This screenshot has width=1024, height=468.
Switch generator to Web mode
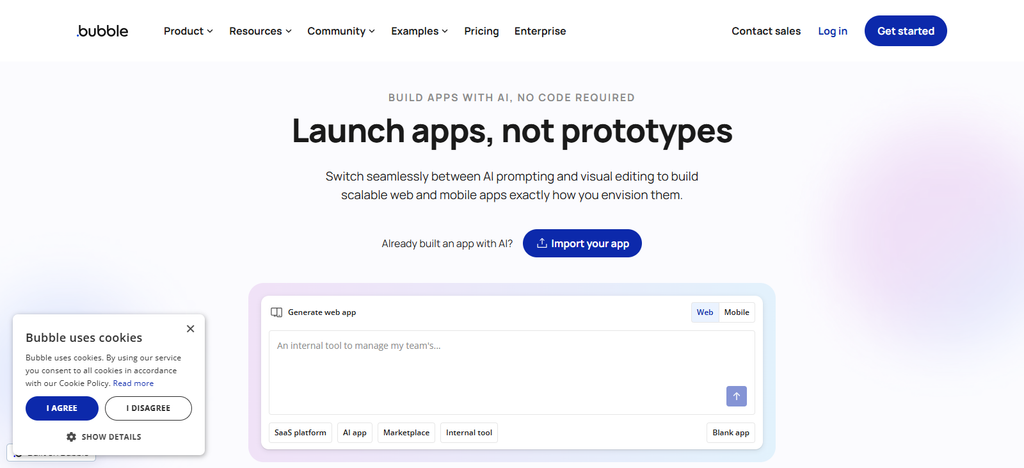click(x=705, y=312)
